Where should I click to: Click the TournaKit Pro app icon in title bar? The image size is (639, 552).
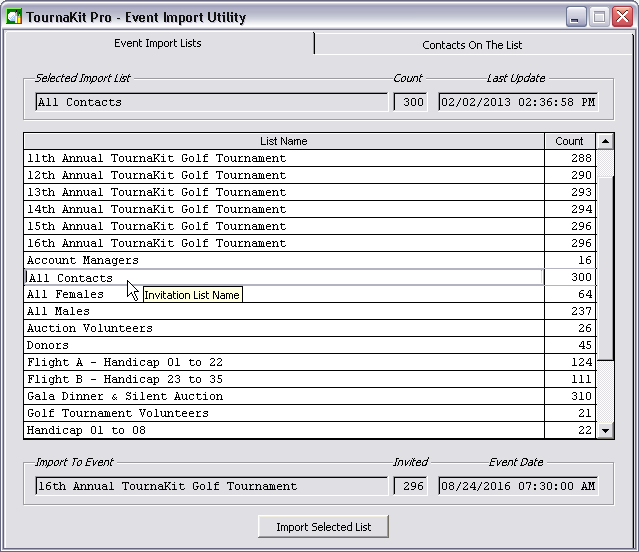click(14, 17)
